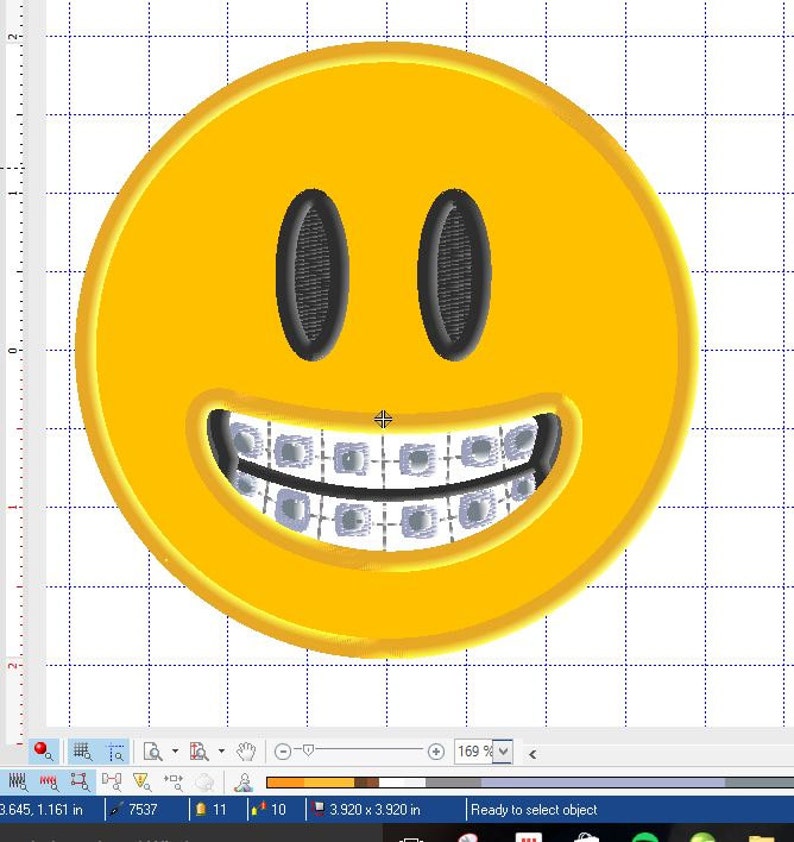Open dropdown arrow beside Zoom magnifier tool
This screenshot has width=794, height=842.
(x=175, y=751)
